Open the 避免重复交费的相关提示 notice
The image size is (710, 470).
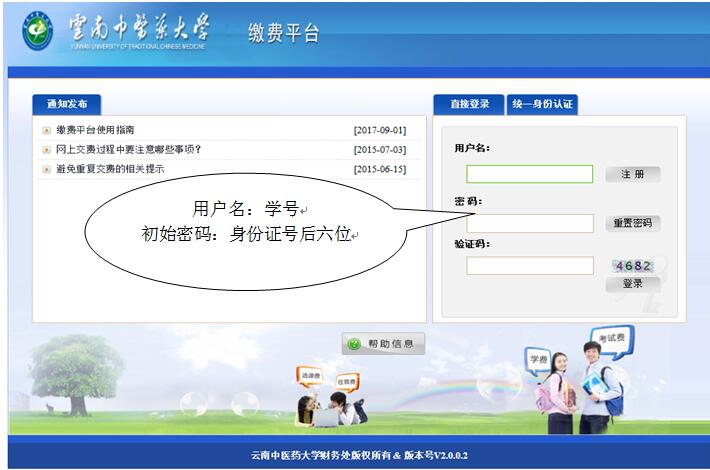click(110, 169)
